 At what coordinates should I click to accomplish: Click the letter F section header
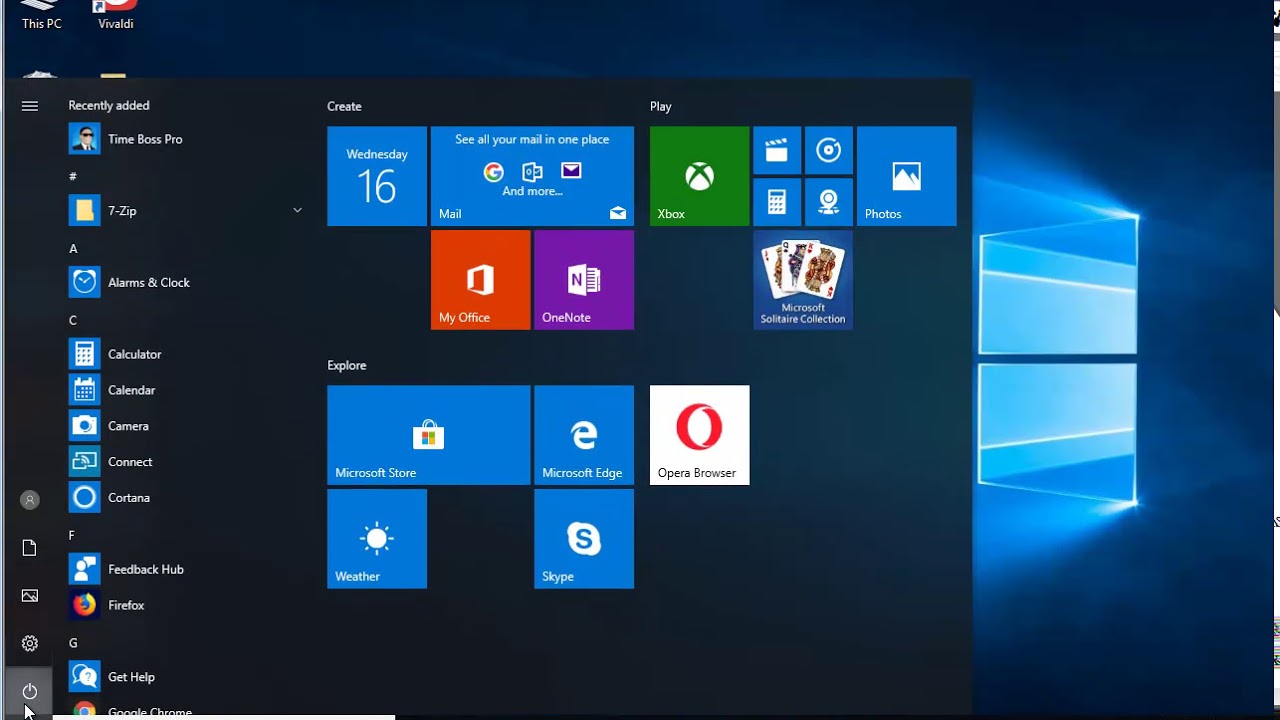click(x=72, y=536)
